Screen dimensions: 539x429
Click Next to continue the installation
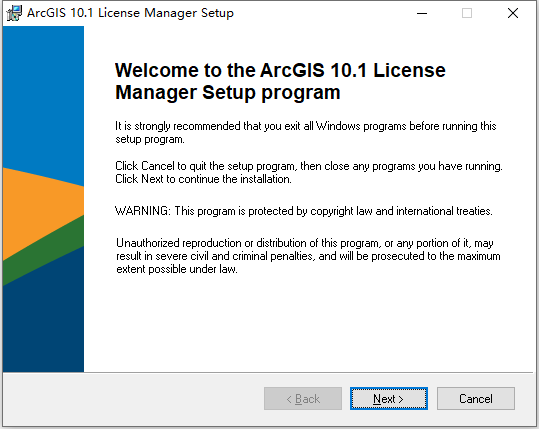[x=389, y=398]
